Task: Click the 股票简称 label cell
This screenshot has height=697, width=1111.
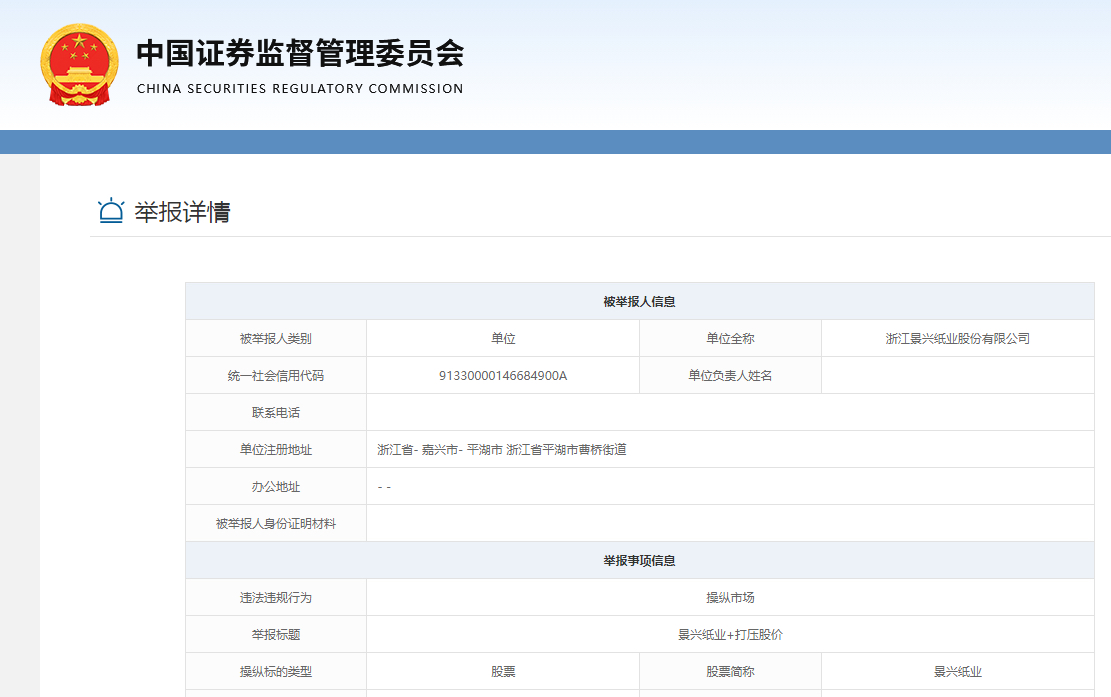Action: pos(730,671)
